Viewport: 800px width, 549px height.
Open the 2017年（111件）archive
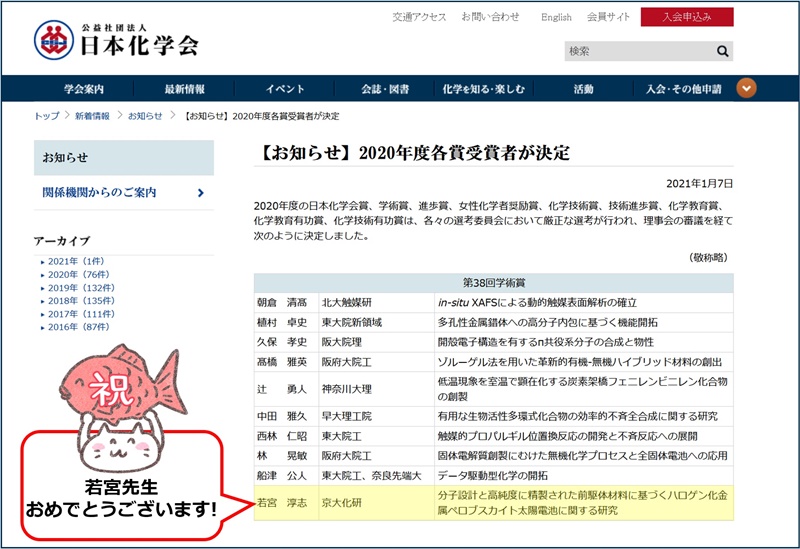click(81, 314)
